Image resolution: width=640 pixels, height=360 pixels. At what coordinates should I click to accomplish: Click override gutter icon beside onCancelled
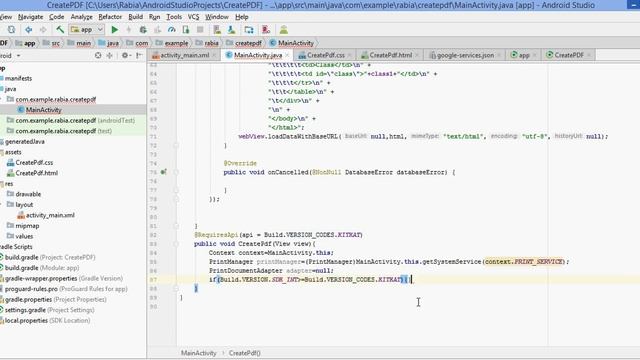pyautogui.click(x=163, y=172)
